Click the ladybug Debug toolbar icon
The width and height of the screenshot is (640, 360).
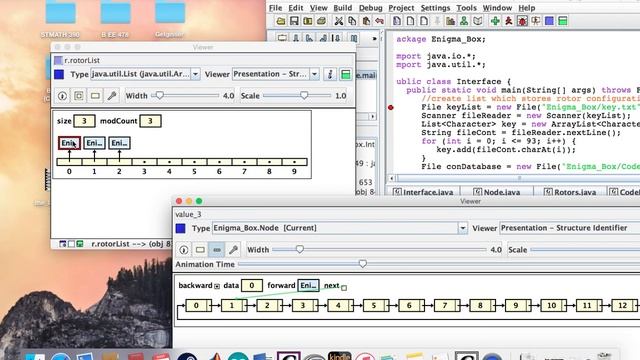coord(522,21)
